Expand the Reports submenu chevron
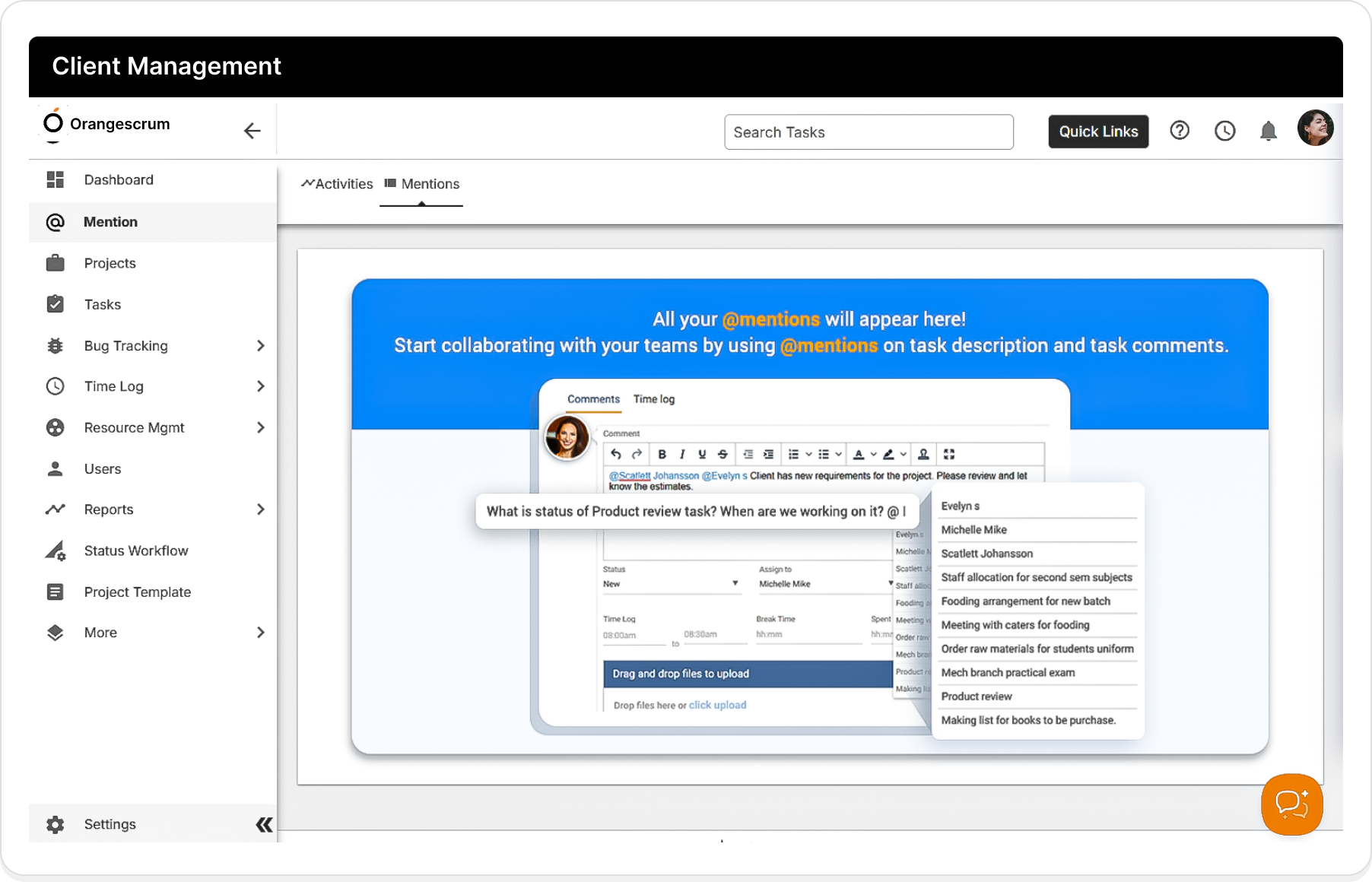The width and height of the screenshot is (1372, 882). click(x=261, y=509)
